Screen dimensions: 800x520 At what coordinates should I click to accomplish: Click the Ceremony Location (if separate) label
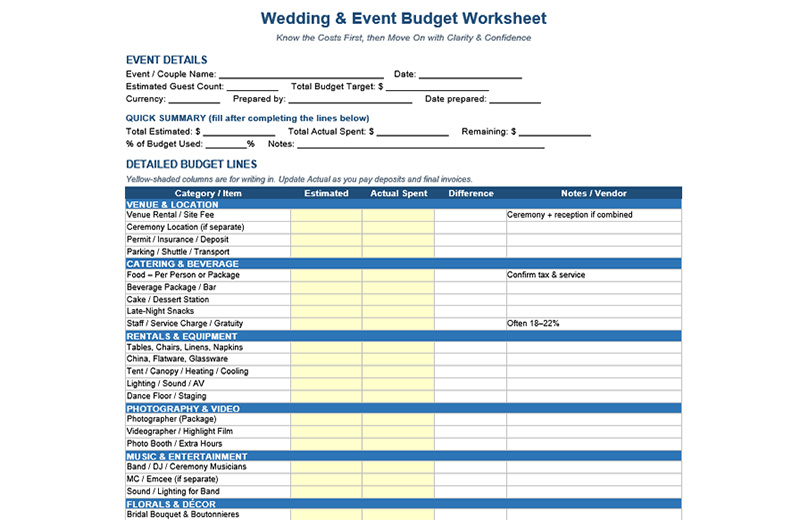tap(185, 227)
